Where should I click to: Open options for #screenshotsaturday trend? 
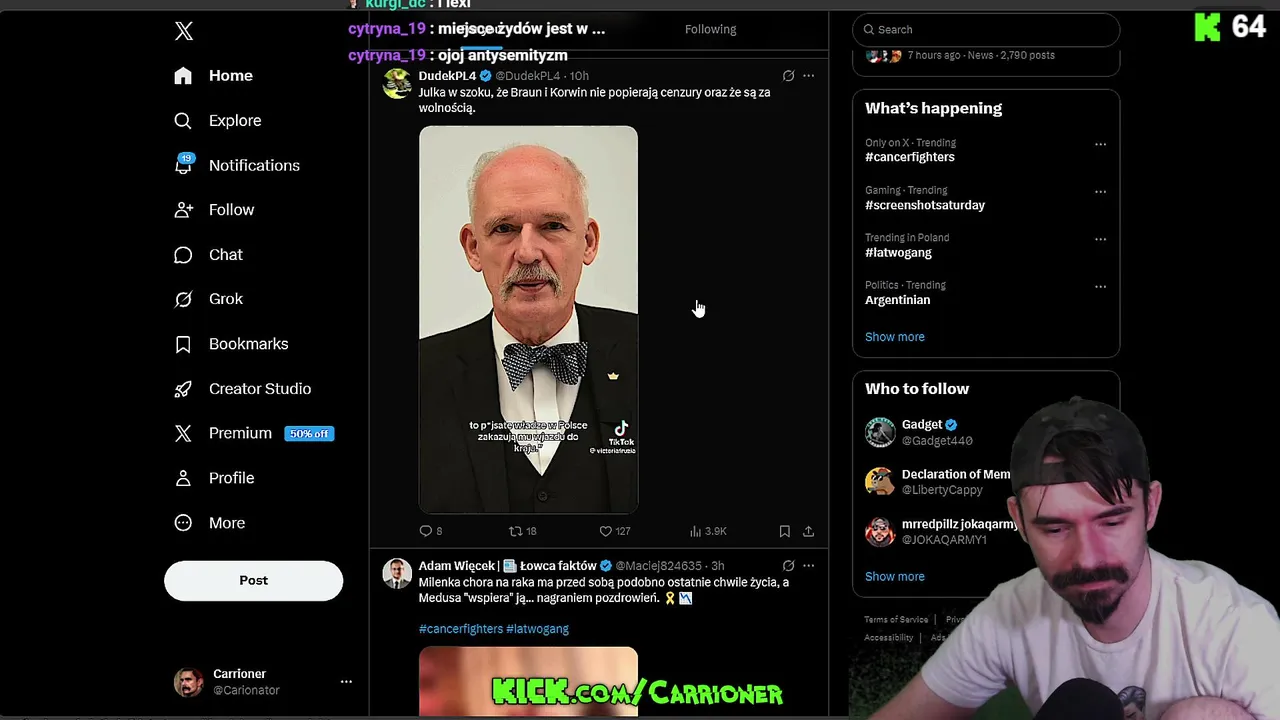tap(1100, 192)
